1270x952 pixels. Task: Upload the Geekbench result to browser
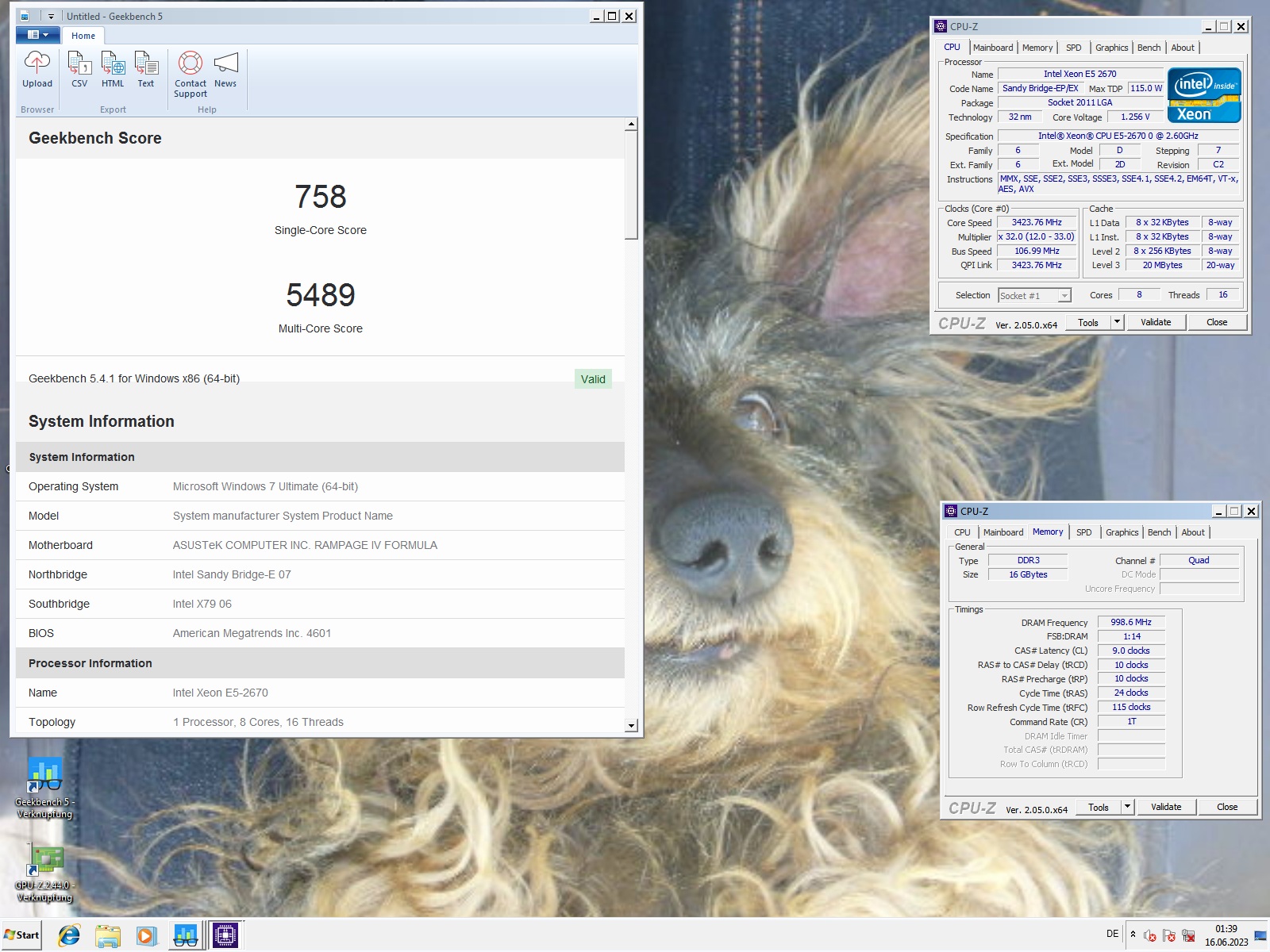click(37, 70)
